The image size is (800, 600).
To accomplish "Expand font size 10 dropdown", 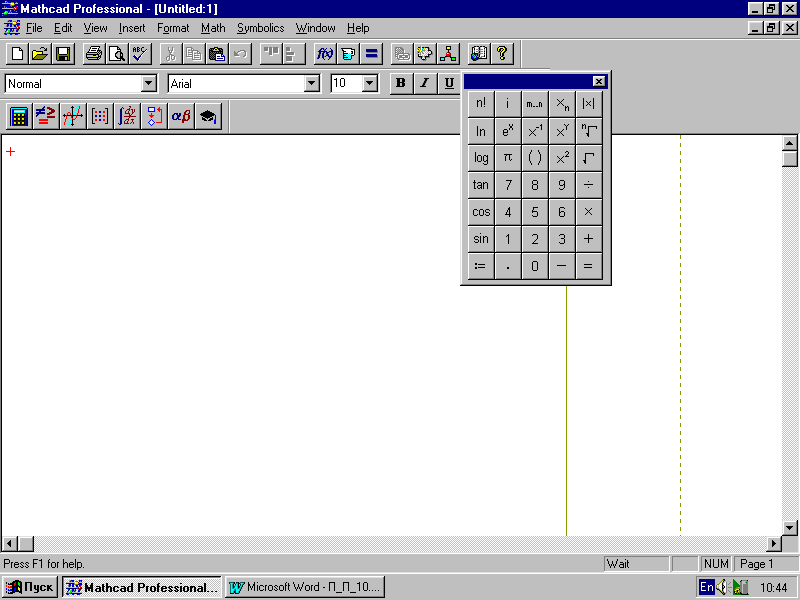I will [x=370, y=83].
